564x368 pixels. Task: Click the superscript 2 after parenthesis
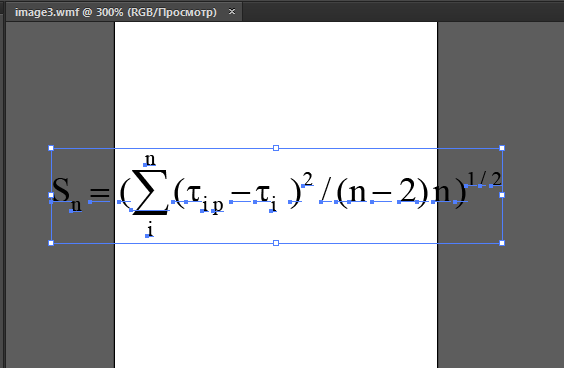coord(308,179)
